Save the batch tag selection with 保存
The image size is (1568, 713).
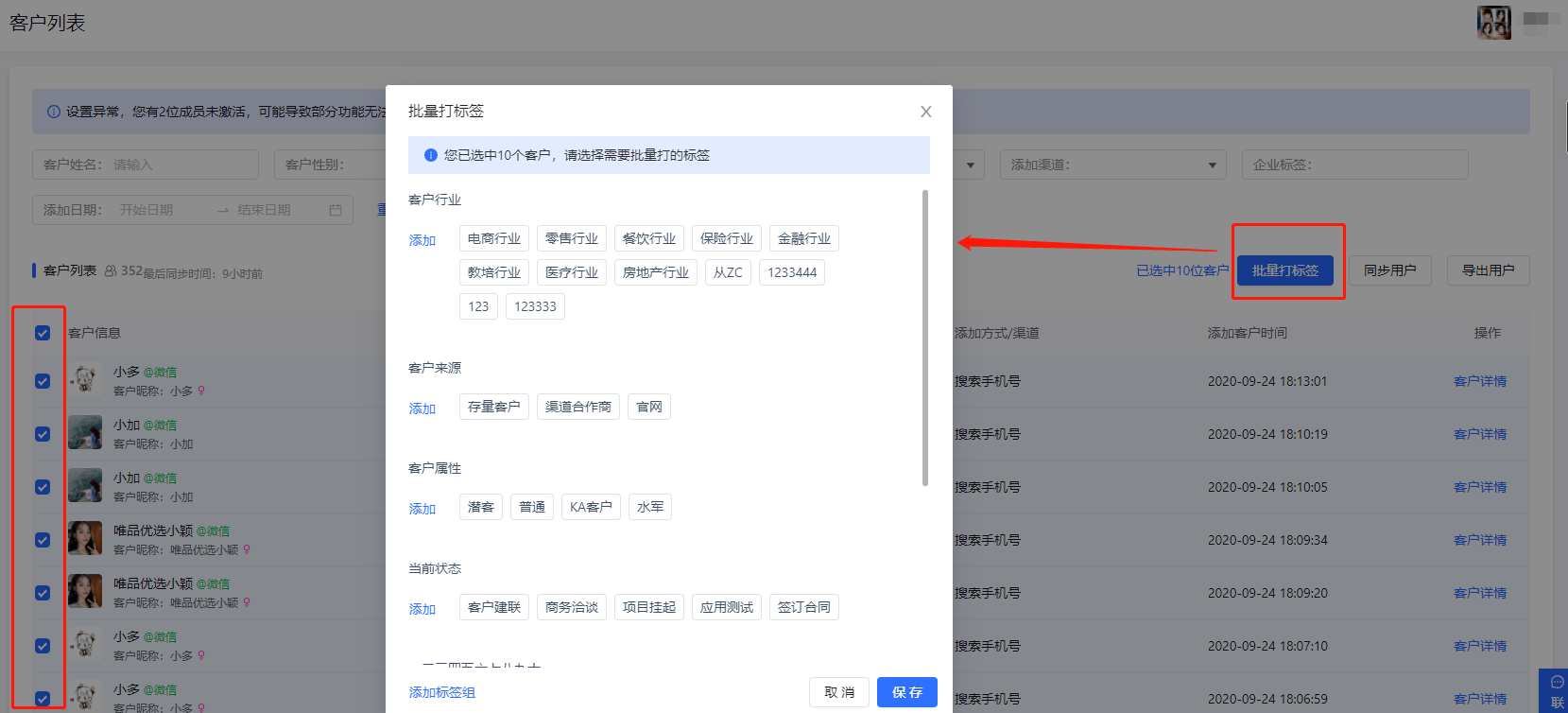click(906, 692)
